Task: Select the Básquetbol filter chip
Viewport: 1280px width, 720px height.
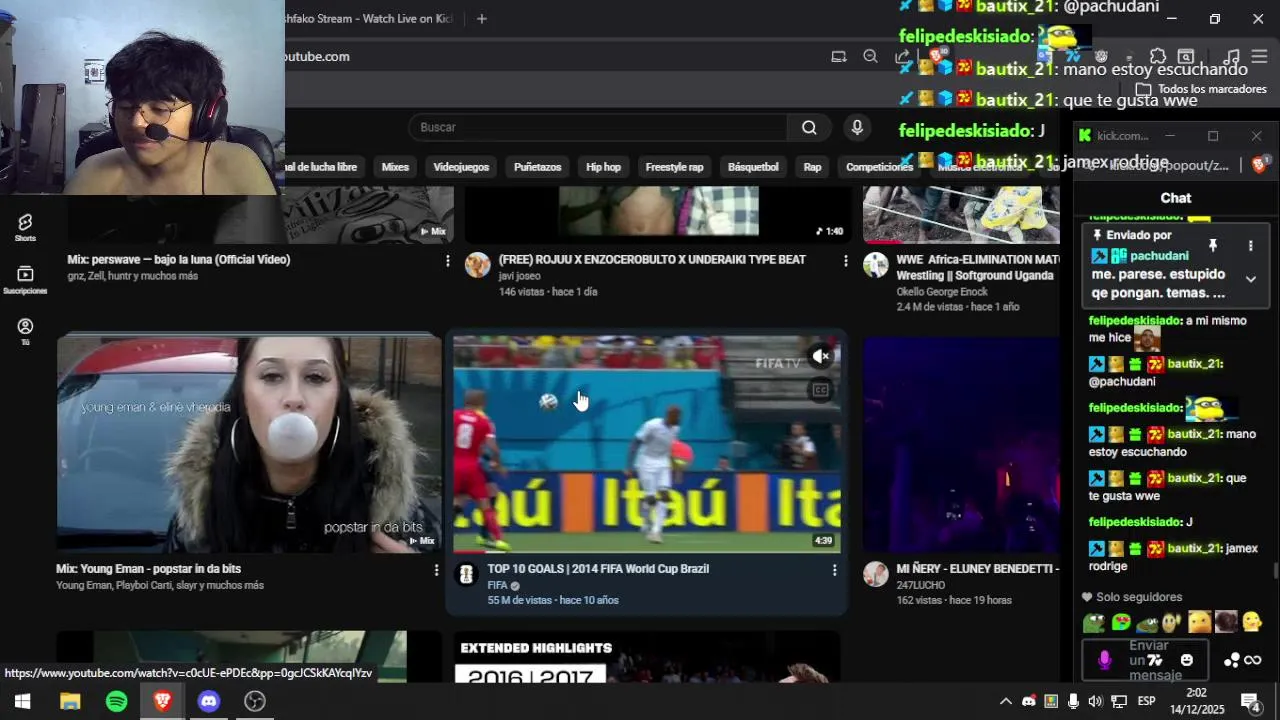Action: click(x=753, y=167)
